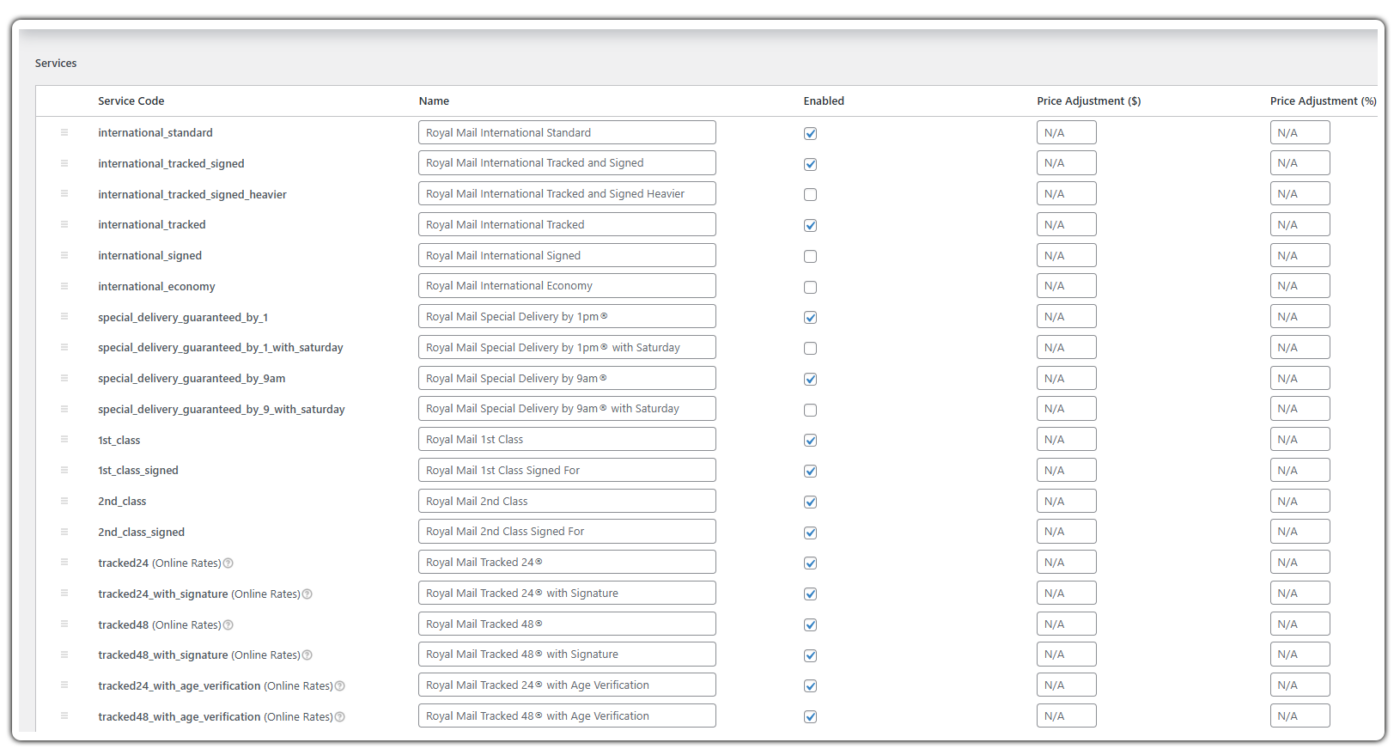Set Price Adjustment ($) for international_standard
Viewport: 1400px width, 755px height.
1066,132
